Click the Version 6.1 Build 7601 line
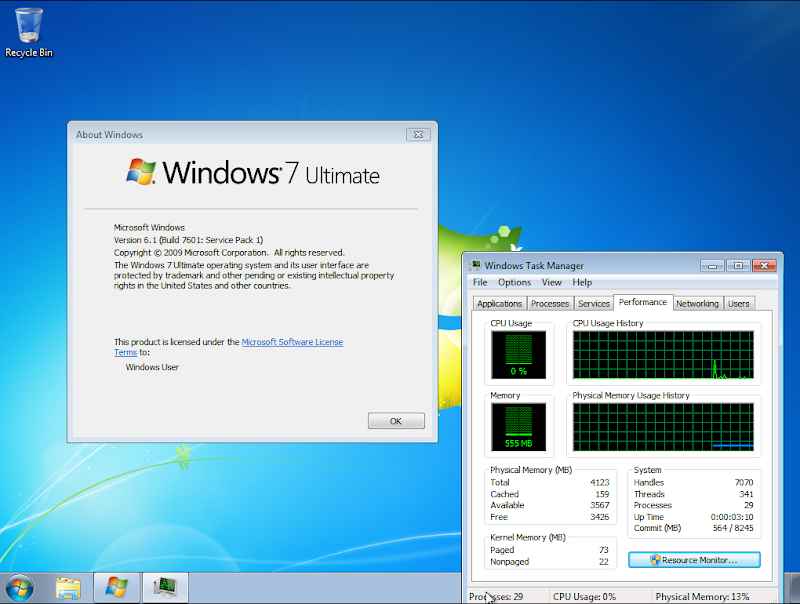 coord(188,240)
